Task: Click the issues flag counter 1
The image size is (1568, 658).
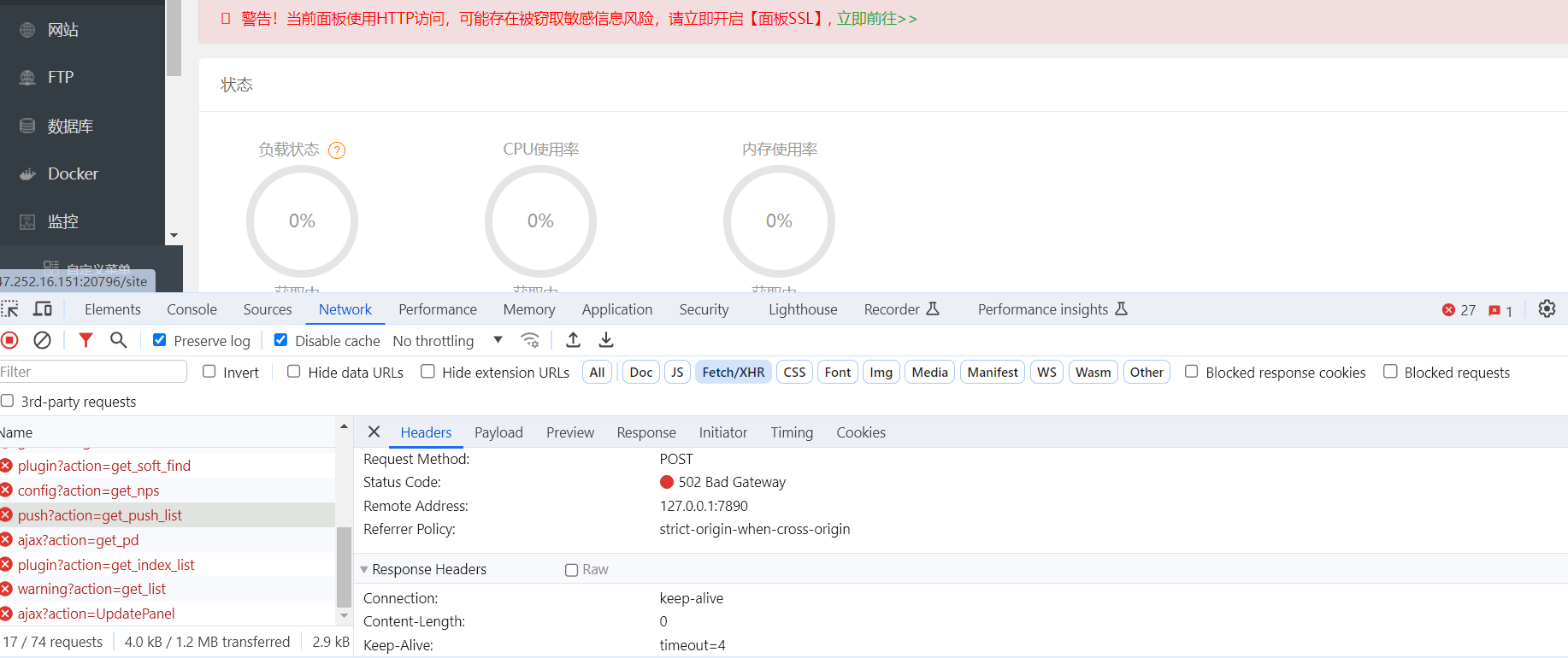Action: click(x=1500, y=310)
